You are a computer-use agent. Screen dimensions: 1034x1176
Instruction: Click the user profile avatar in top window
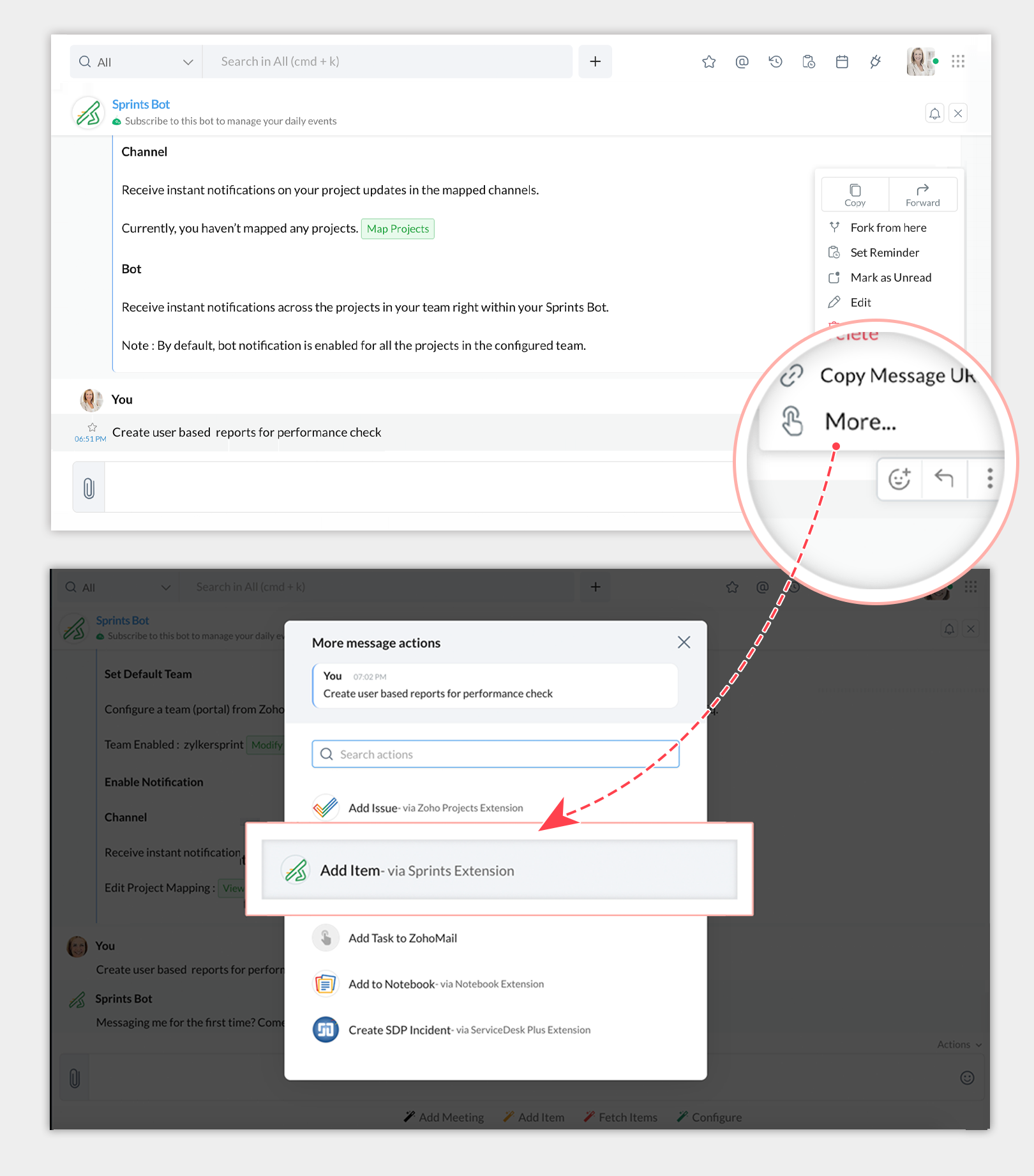pyautogui.click(x=920, y=61)
